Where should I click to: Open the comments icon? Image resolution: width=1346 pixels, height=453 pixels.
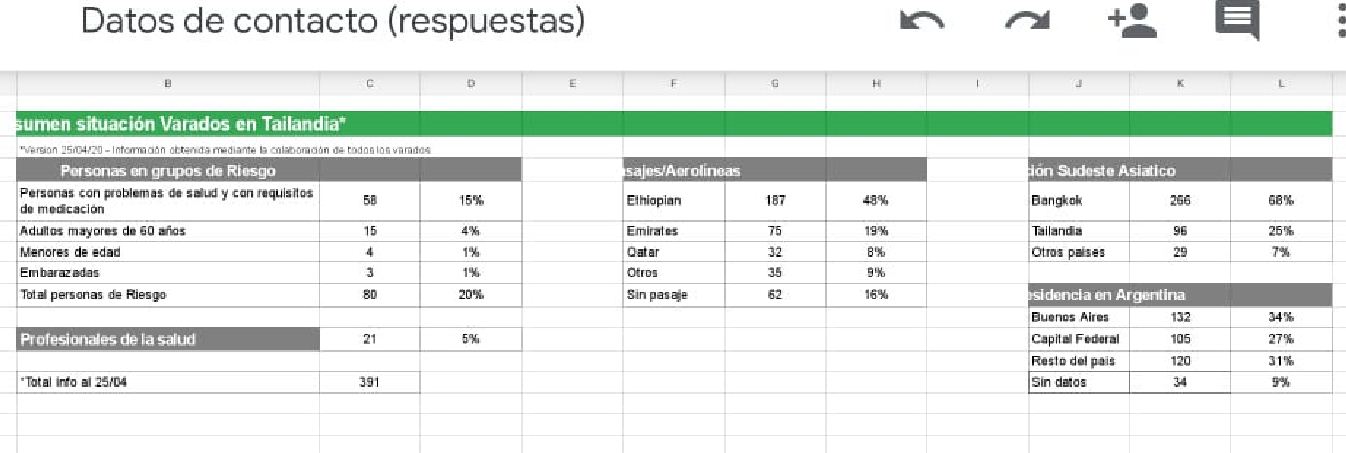click(1236, 21)
